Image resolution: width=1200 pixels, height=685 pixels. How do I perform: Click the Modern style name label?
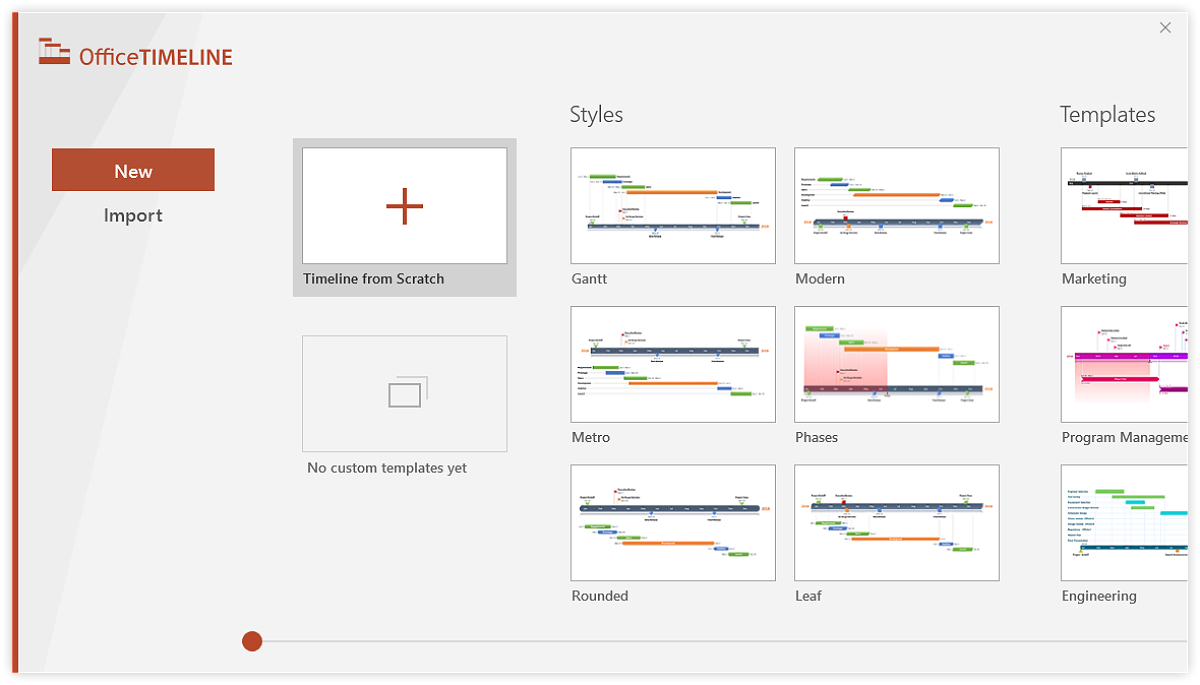point(820,279)
